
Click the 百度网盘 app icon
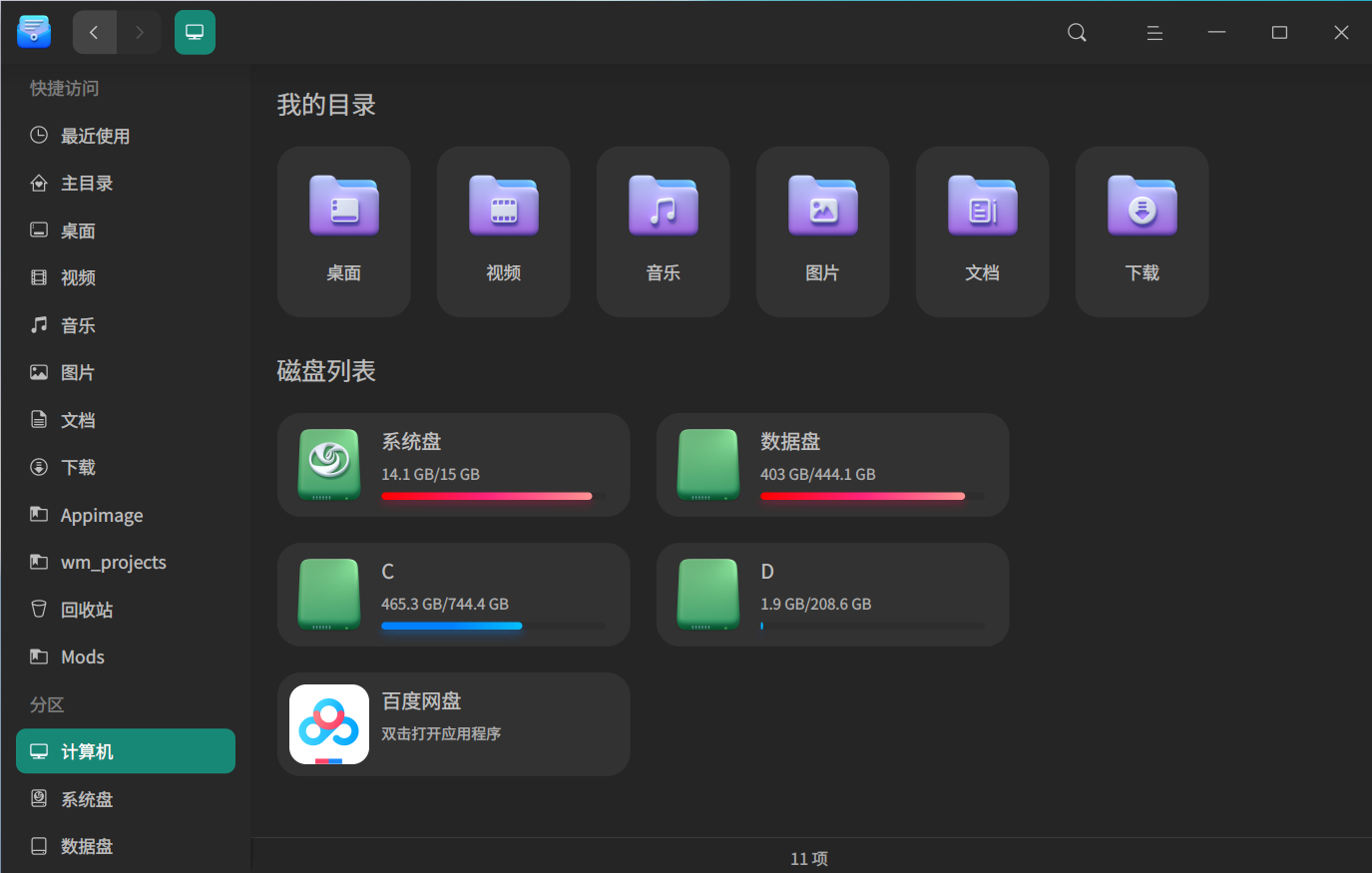[329, 724]
